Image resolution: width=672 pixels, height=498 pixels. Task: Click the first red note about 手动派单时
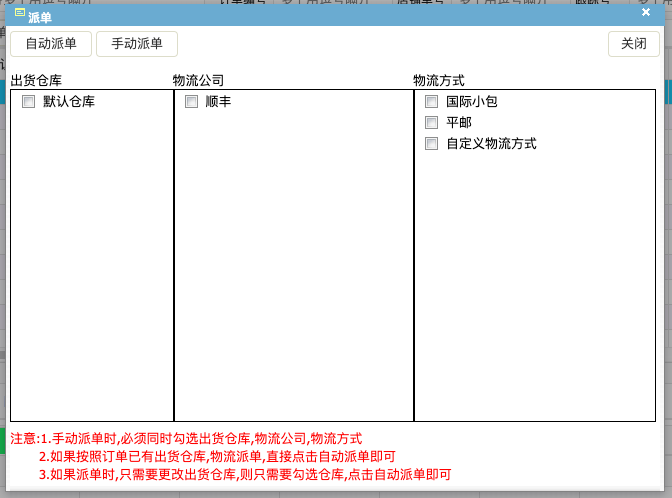tap(186, 438)
